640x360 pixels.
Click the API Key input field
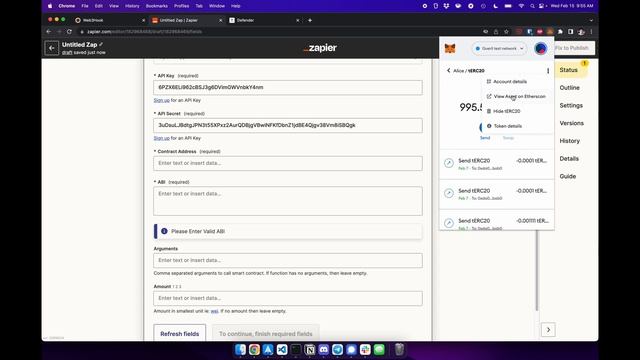pyautogui.click(x=288, y=87)
